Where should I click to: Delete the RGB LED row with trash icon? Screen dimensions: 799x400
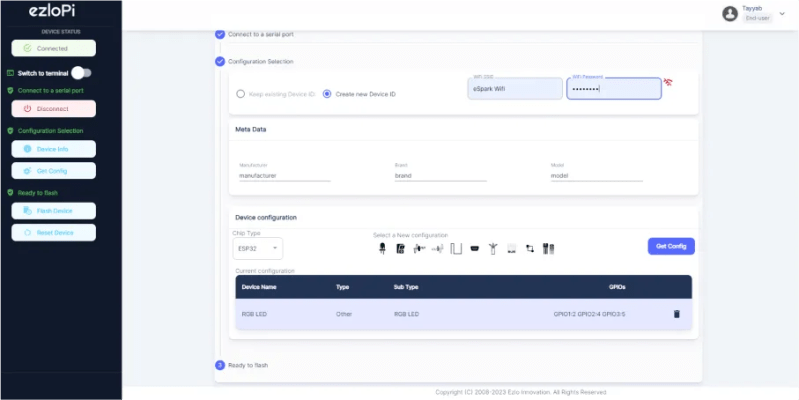677,314
